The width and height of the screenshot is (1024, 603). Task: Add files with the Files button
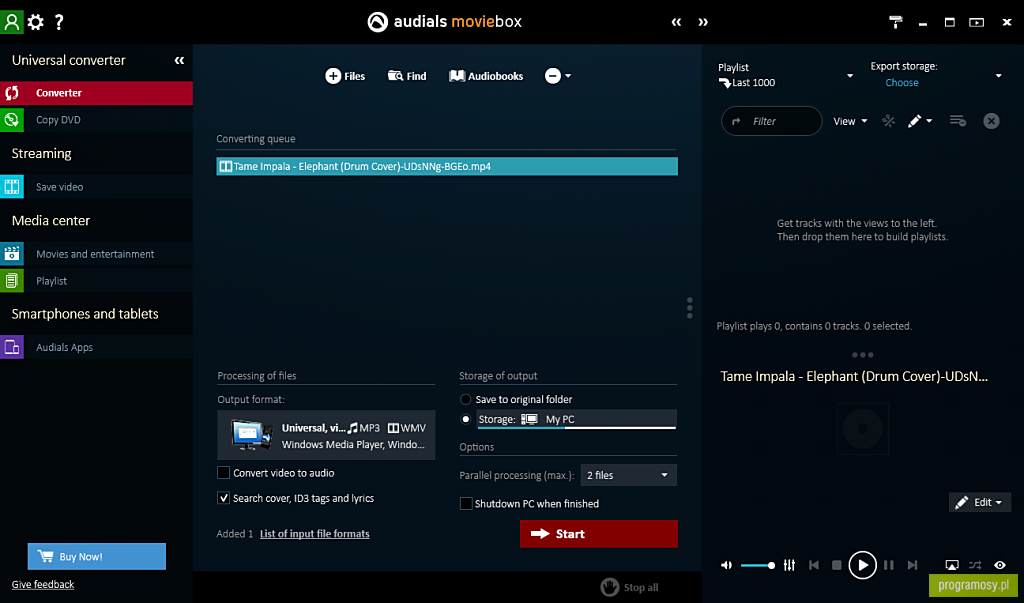[x=345, y=76]
